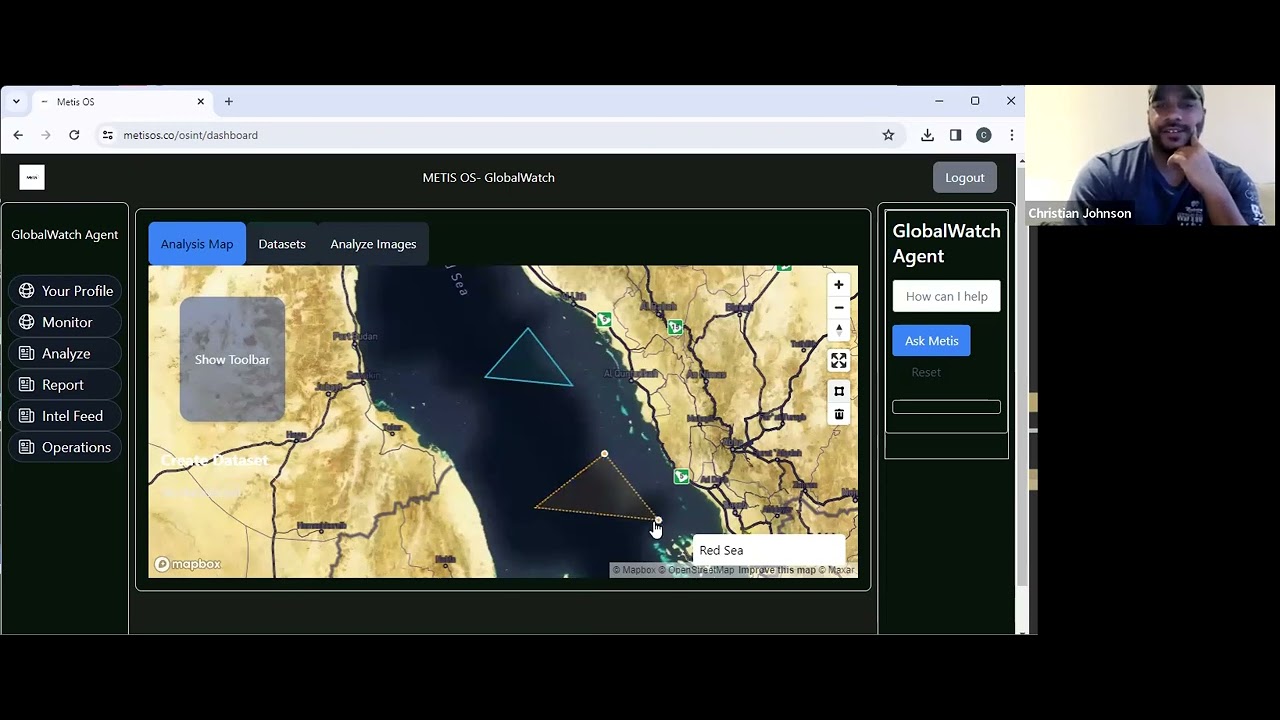Reload the browser page
Viewport: 1280px width, 720px height.
point(74,135)
